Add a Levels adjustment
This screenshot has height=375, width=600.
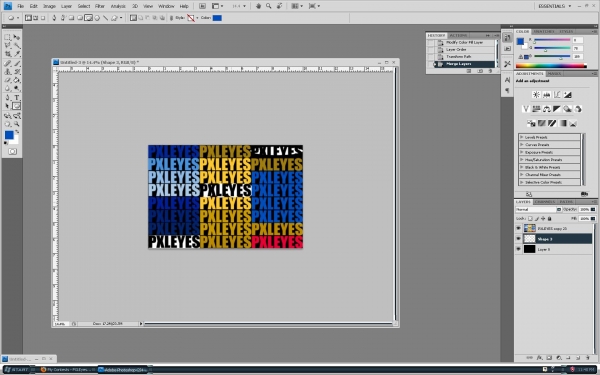546,95
